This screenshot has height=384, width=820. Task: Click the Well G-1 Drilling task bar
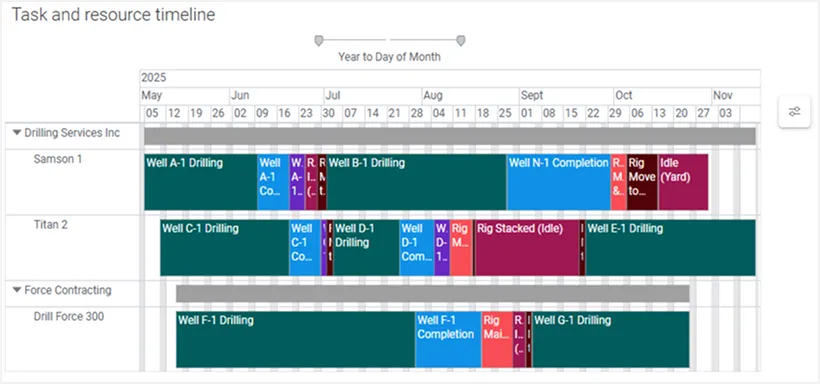tap(611, 340)
